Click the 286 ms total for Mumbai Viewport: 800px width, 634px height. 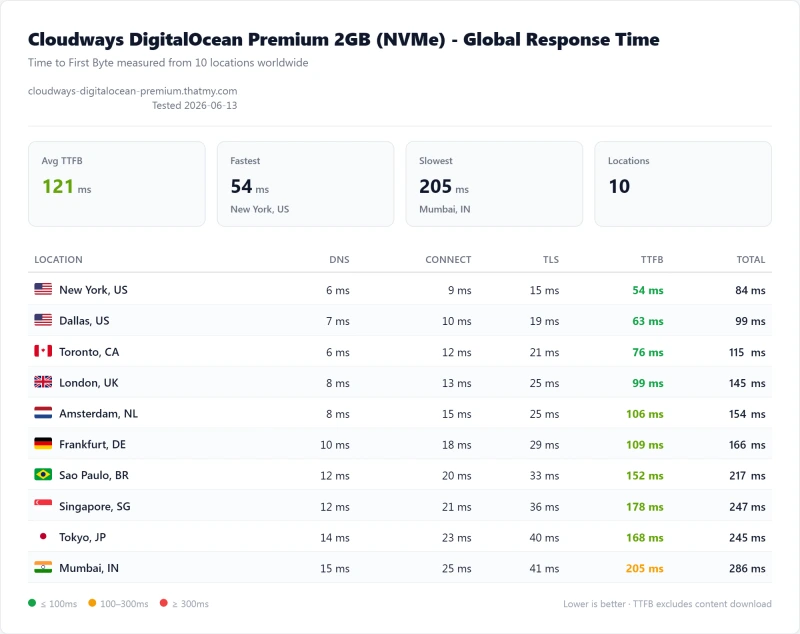(x=747, y=568)
